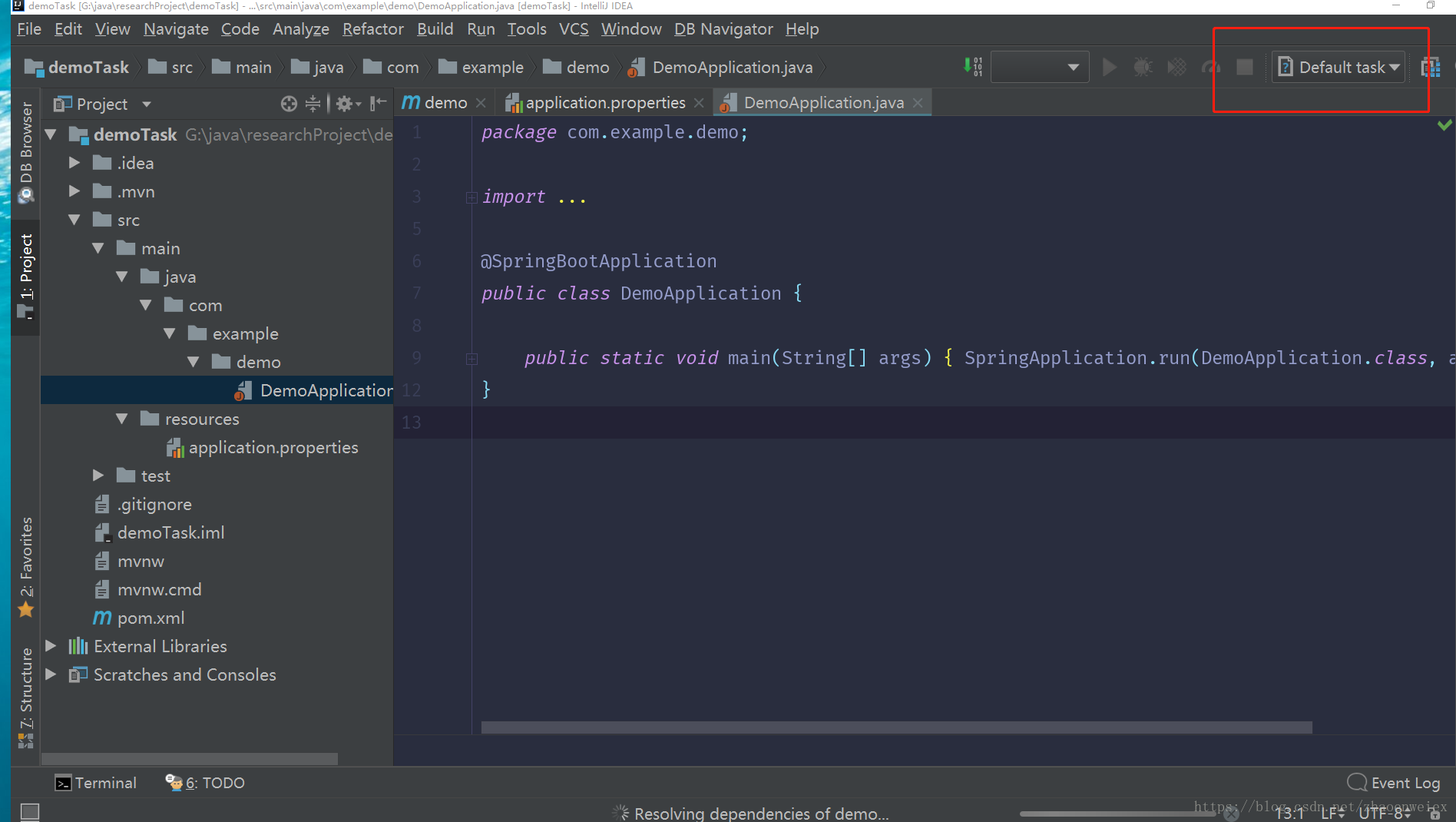Screen dimensions: 1456x822
Task: Open the Default task dropdown
Action: 1339,67
